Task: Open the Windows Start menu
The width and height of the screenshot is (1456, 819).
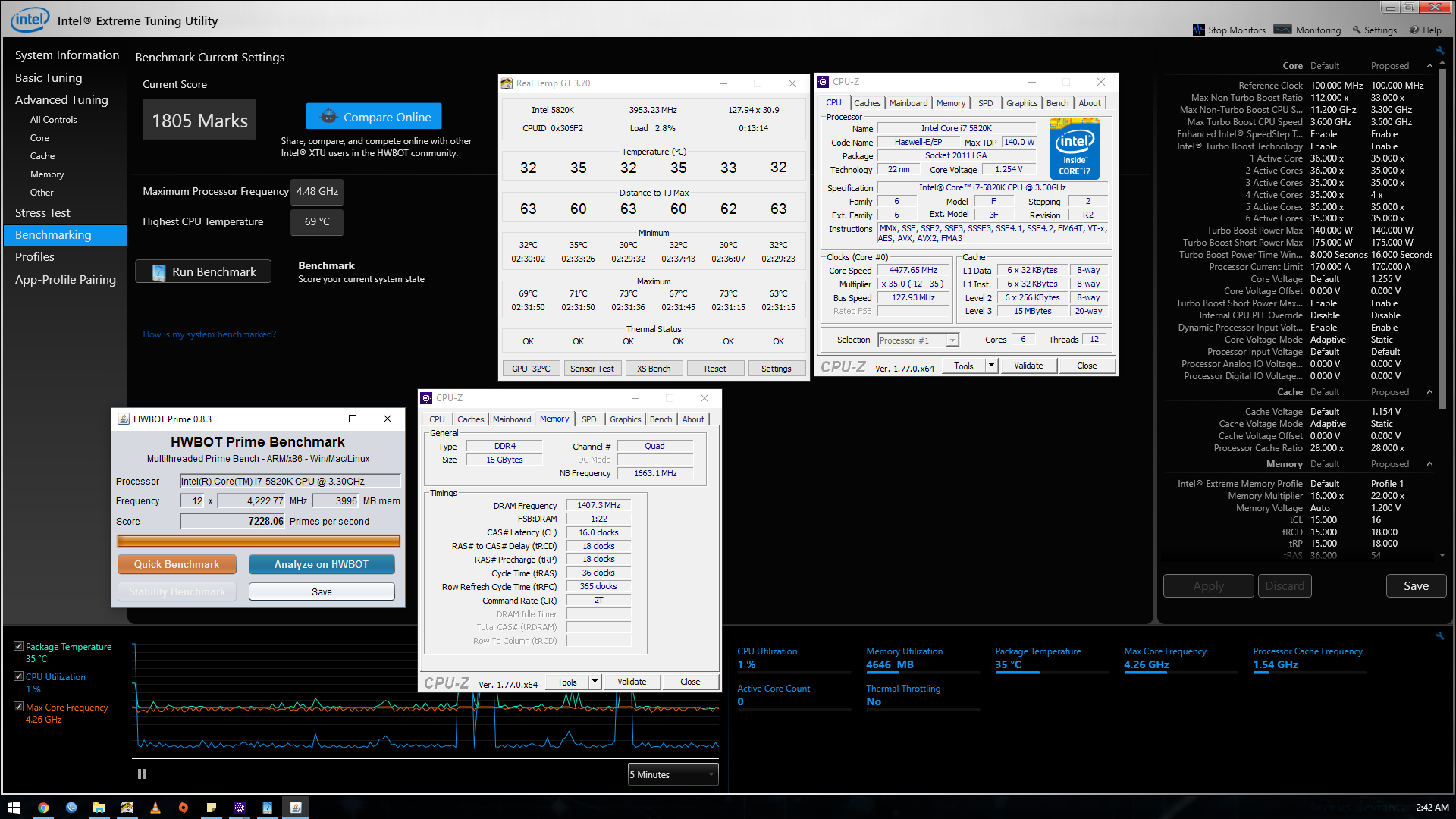Action: pos(14,808)
